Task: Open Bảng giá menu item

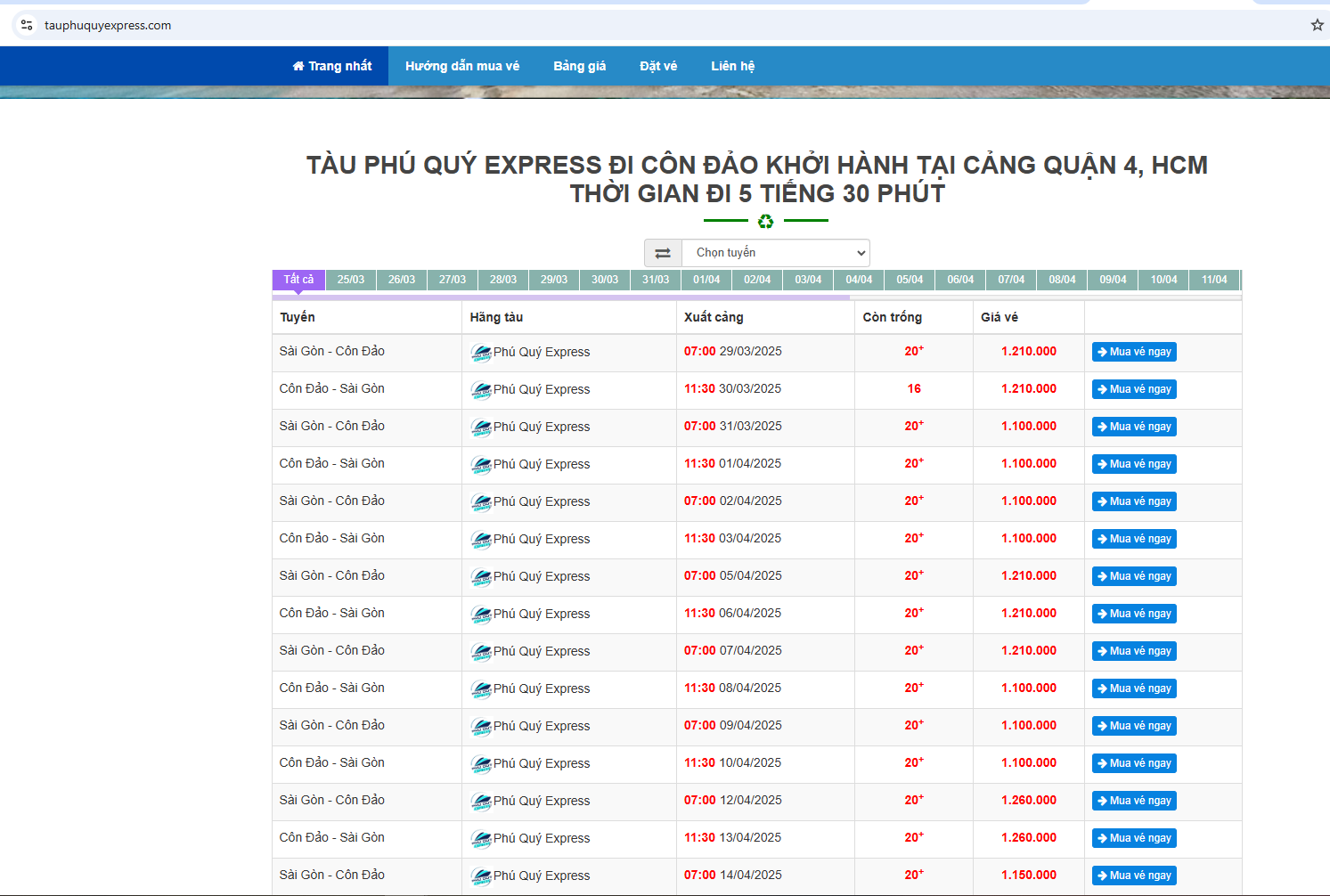Action: point(580,66)
